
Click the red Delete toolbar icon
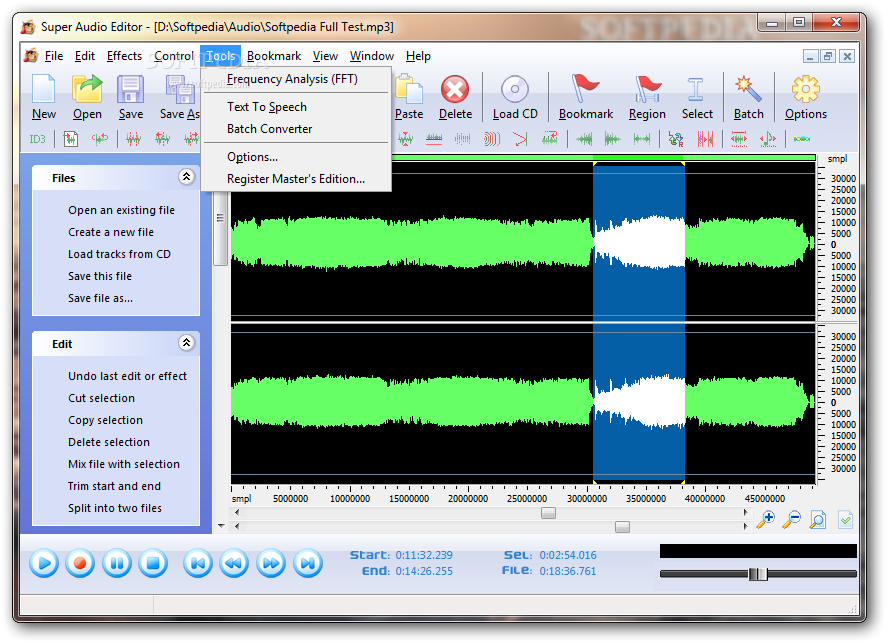[455, 89]
